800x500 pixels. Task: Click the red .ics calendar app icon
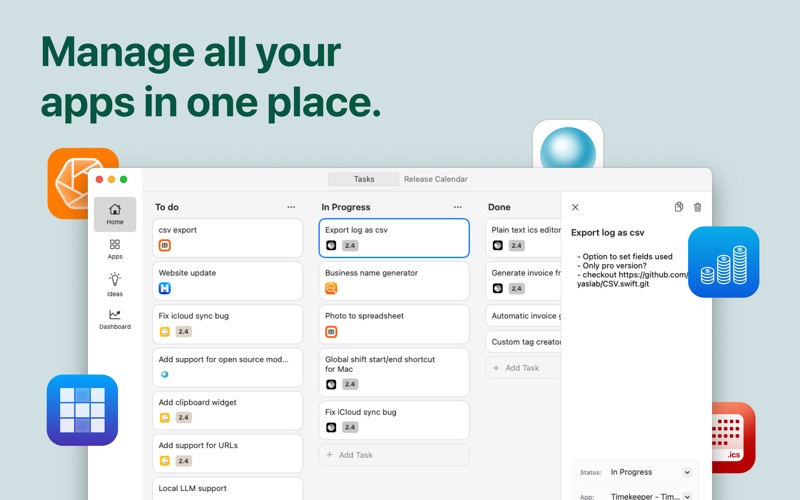pos(733,437)
